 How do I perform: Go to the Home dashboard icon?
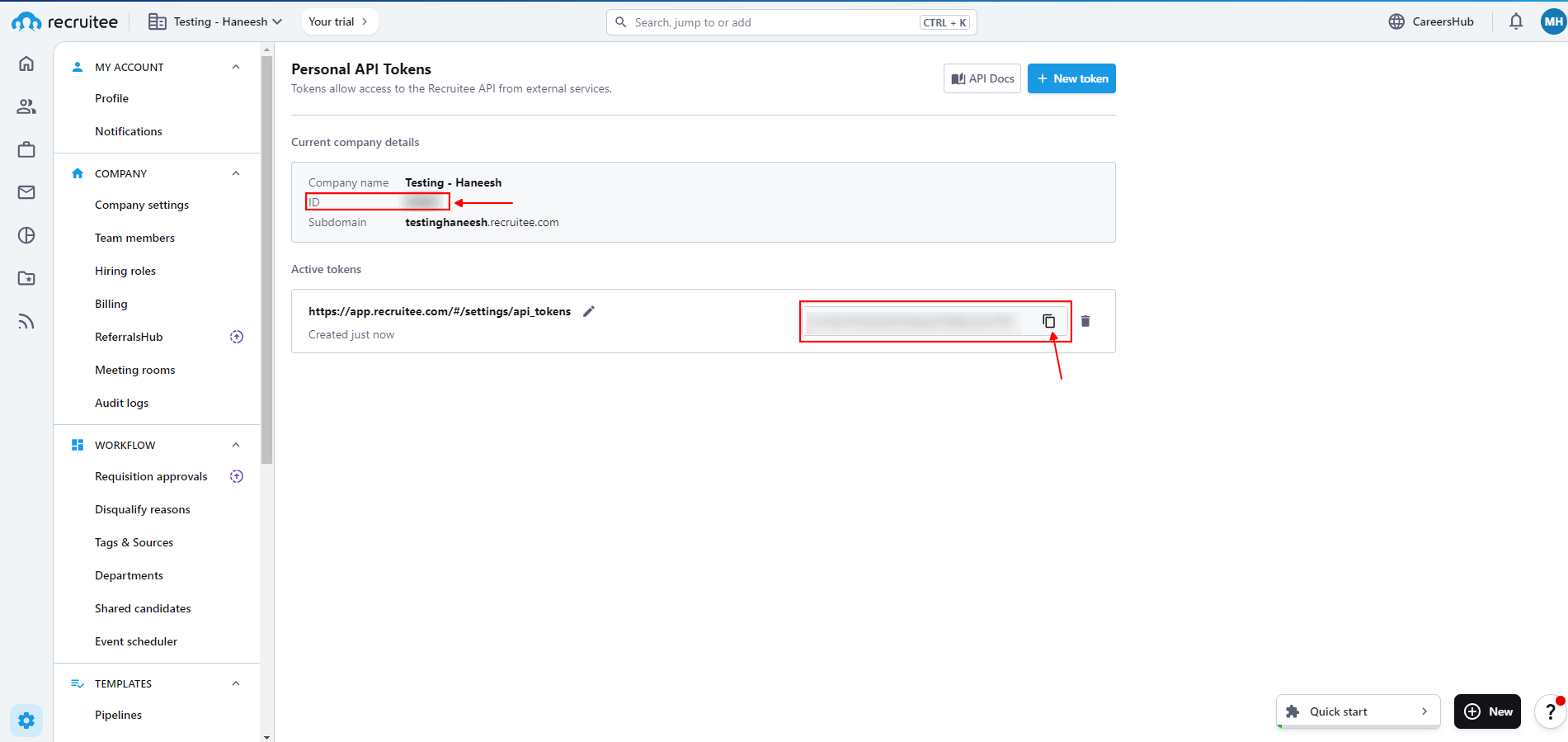pos(26,64)
